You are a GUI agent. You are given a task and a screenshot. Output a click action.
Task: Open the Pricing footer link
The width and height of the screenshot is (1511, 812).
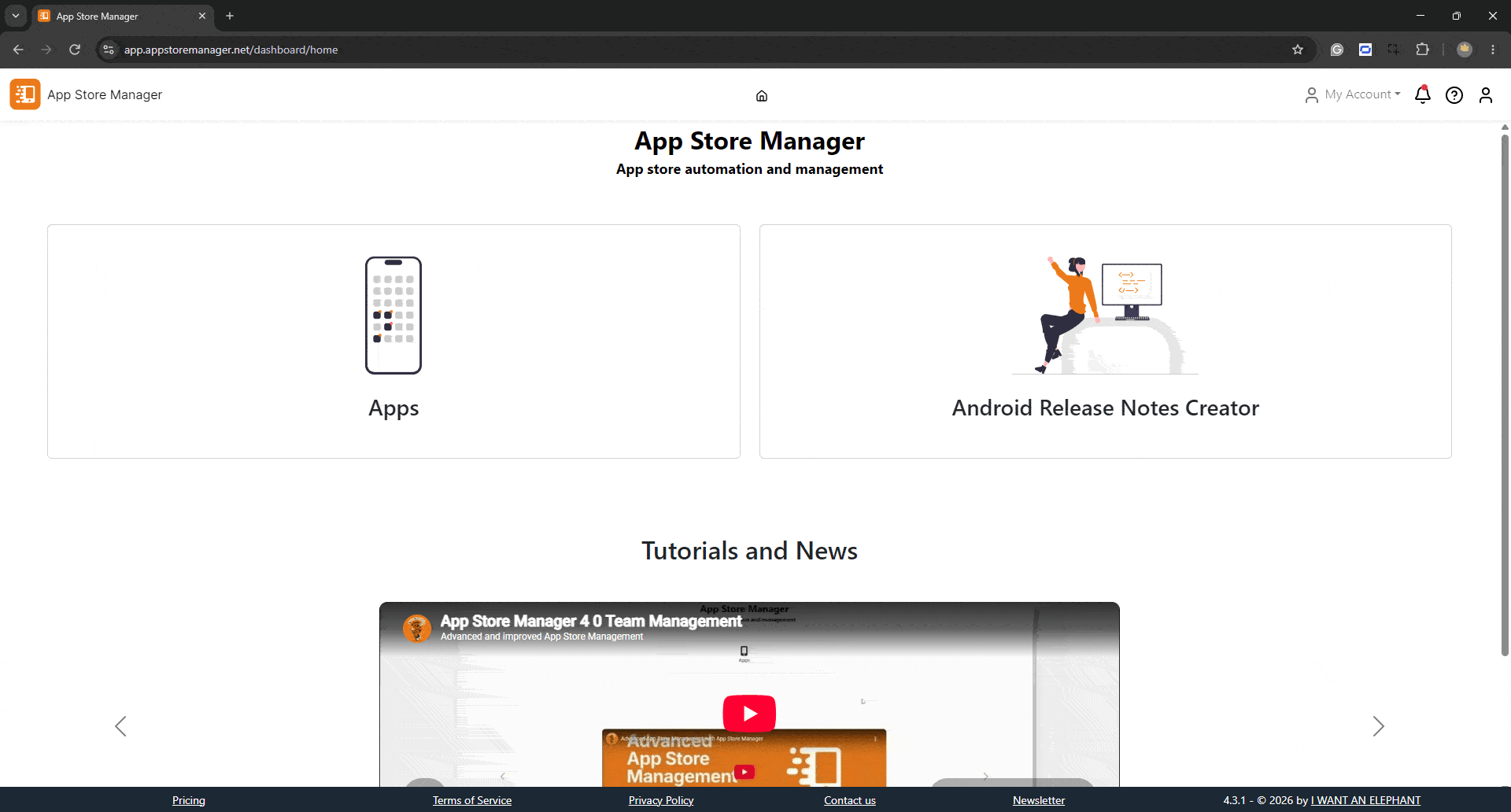coord(189,800)
